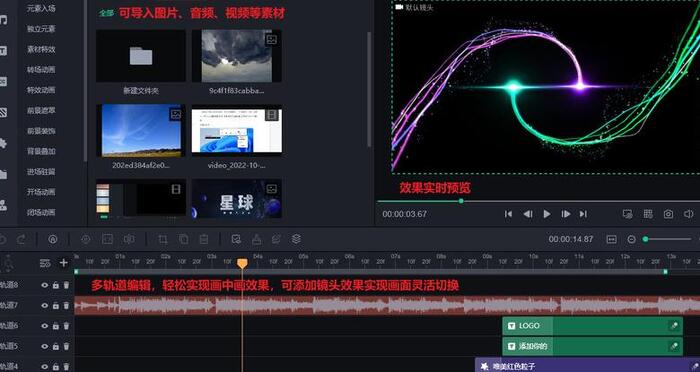Open the layers stack icon in toolbar
The width and height of the screenshot is (700, 372).
point(296,239)
